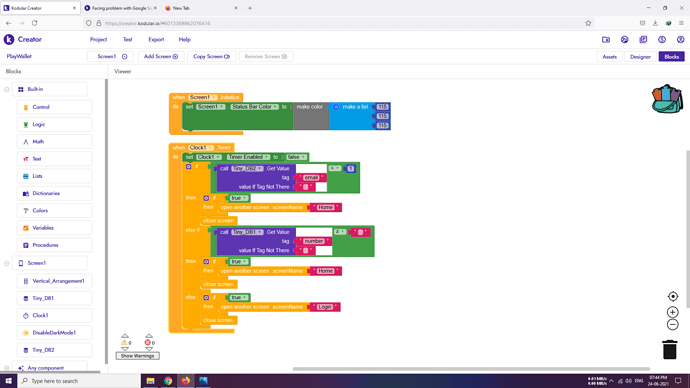Open the Control blocks category
The image size is (690, 388).
pyautogui.click(x=55, y=107)
